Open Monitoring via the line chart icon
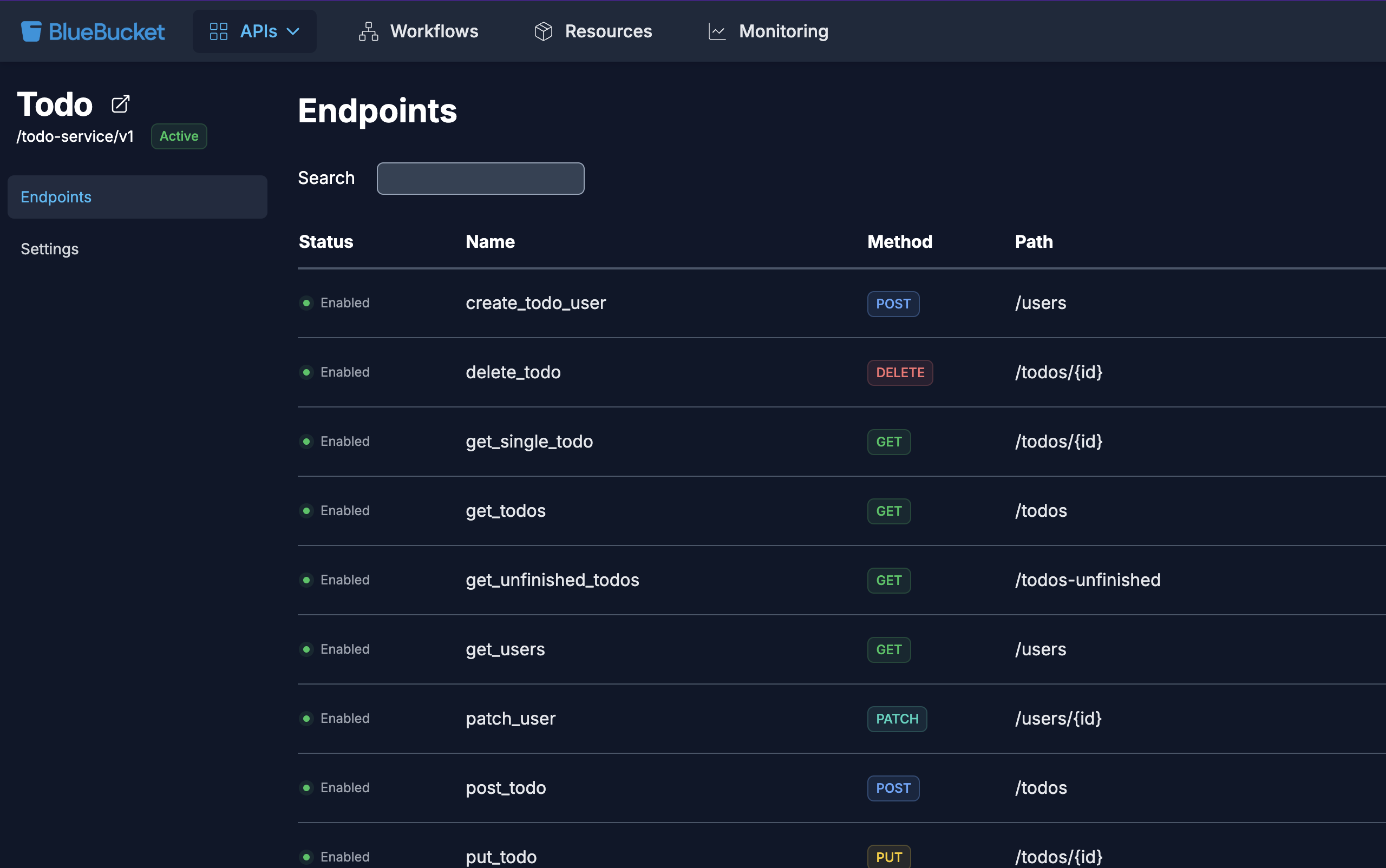The image size is (1386, 868). (x=716, y=31)
